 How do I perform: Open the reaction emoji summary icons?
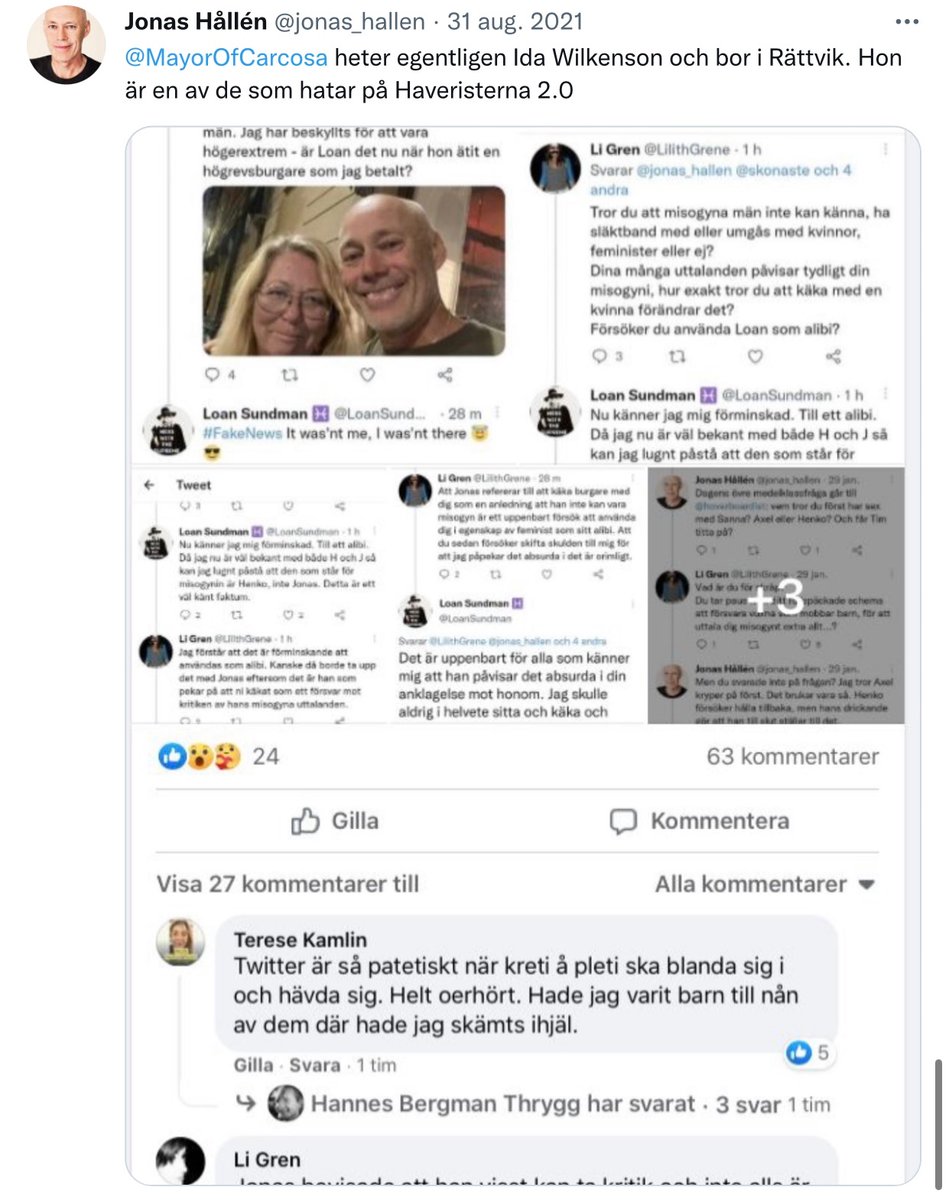click(x=200, y=756)
